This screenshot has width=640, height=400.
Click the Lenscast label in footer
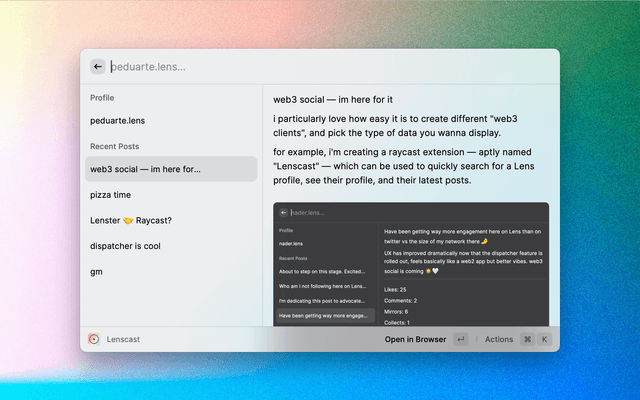(x=123, y=339)
